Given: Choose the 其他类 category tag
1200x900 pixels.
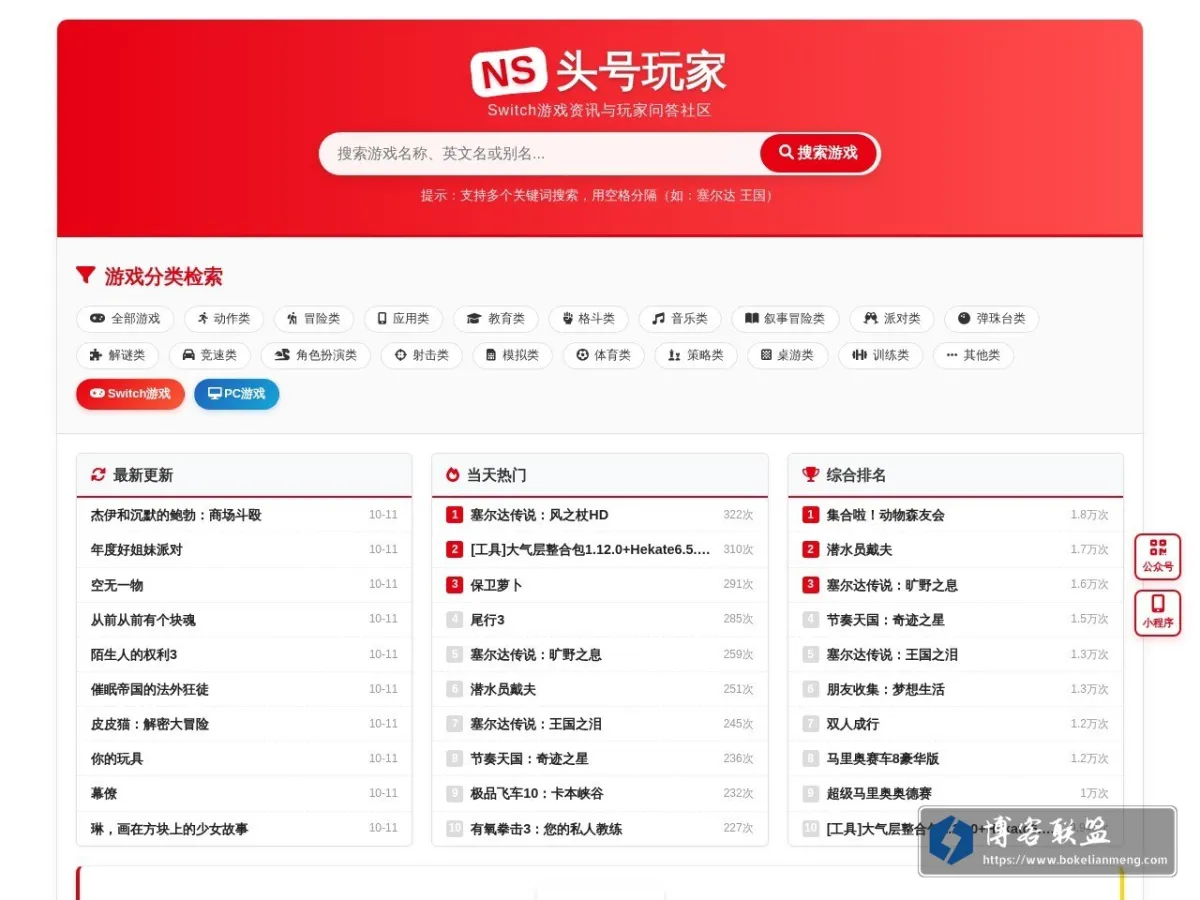Looking at the screenshot, I should (x=973, y=355).
